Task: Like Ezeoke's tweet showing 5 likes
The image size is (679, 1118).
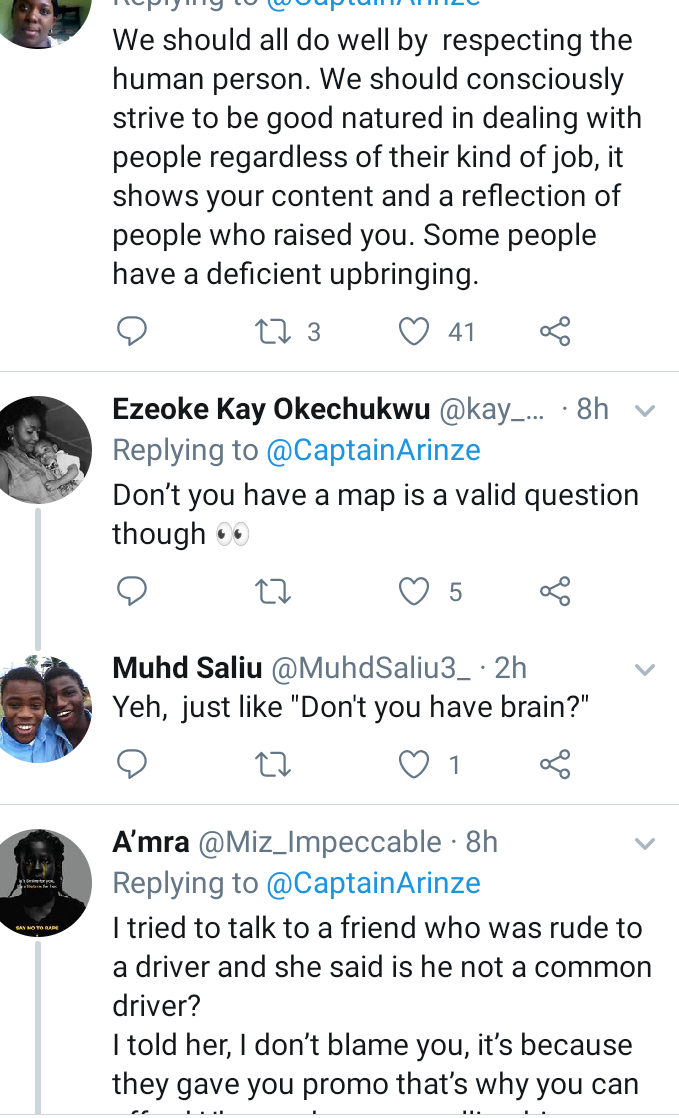Action: click(414, 592)
